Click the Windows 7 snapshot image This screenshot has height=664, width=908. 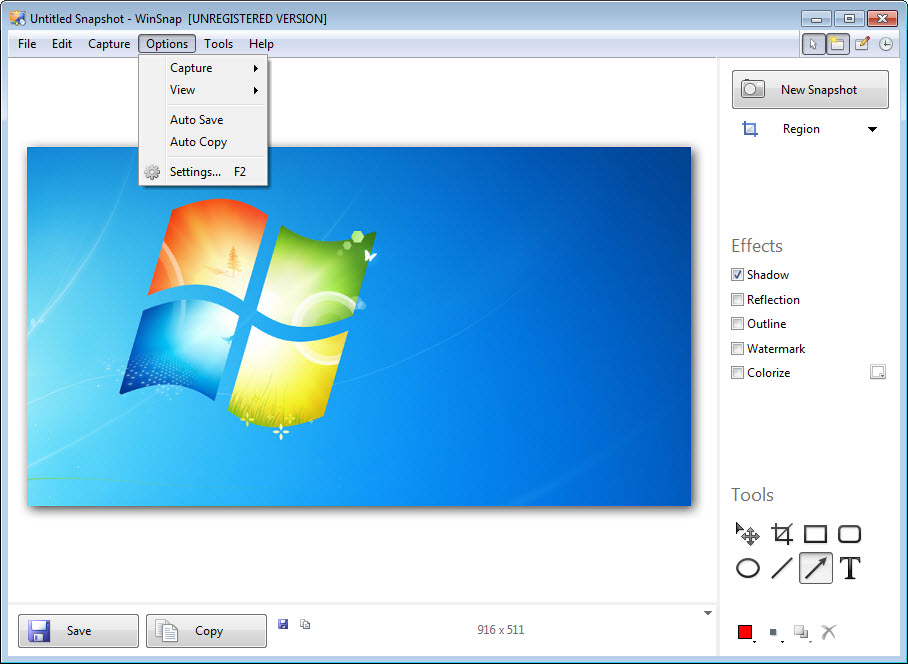(359, 327)
